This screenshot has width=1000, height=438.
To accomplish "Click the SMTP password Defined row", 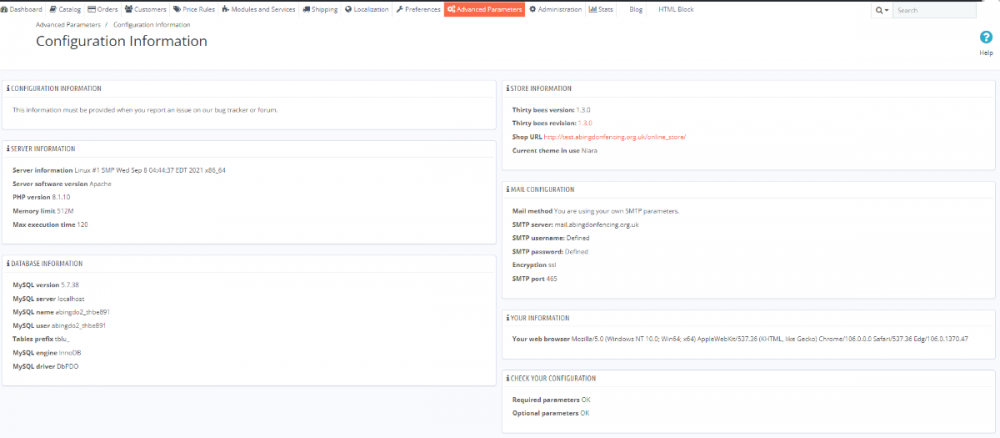I will (x=550, y=251).
